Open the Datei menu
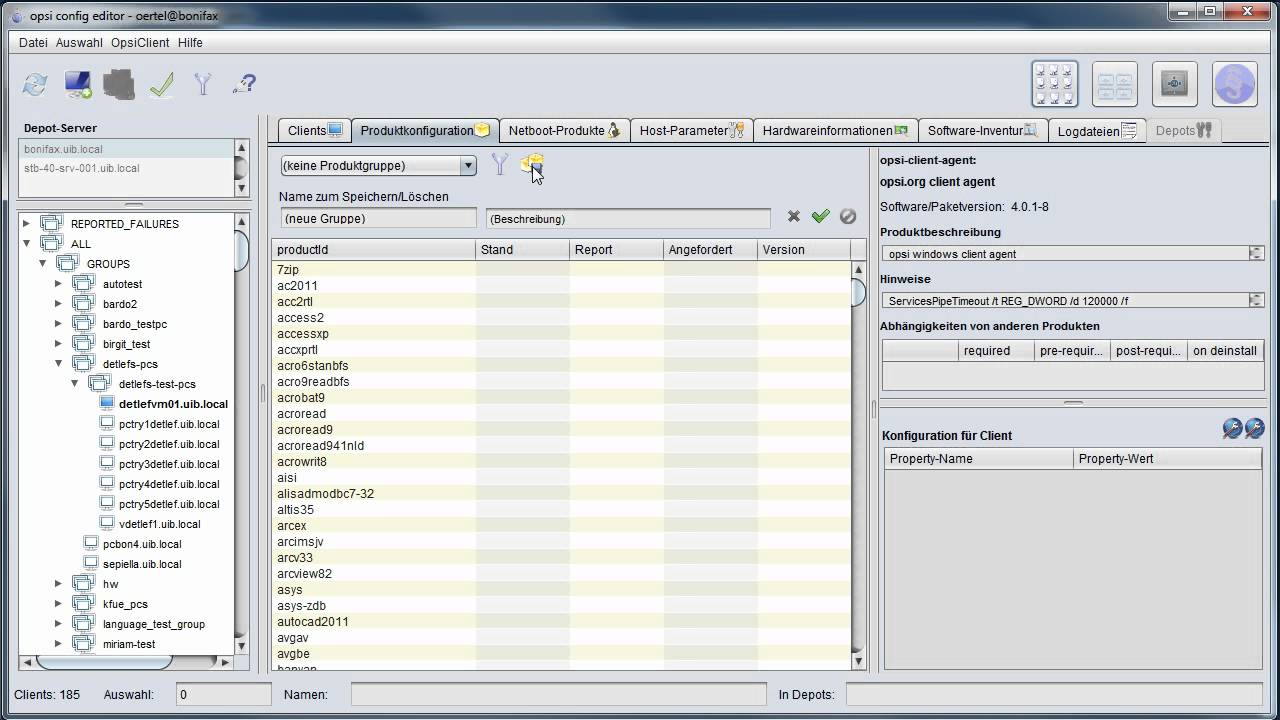This screenshot has width=1280, height=720. [x=33, y=43]
